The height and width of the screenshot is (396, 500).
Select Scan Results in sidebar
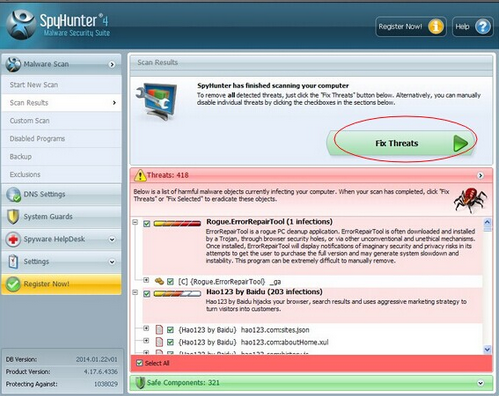61,103
